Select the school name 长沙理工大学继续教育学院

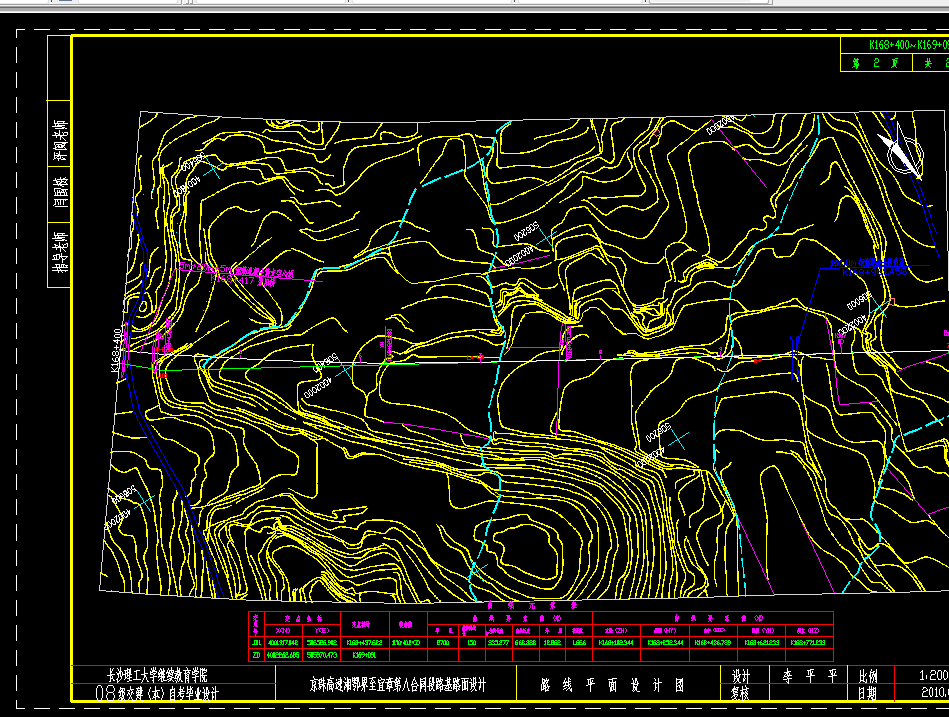tap(157, 674)
